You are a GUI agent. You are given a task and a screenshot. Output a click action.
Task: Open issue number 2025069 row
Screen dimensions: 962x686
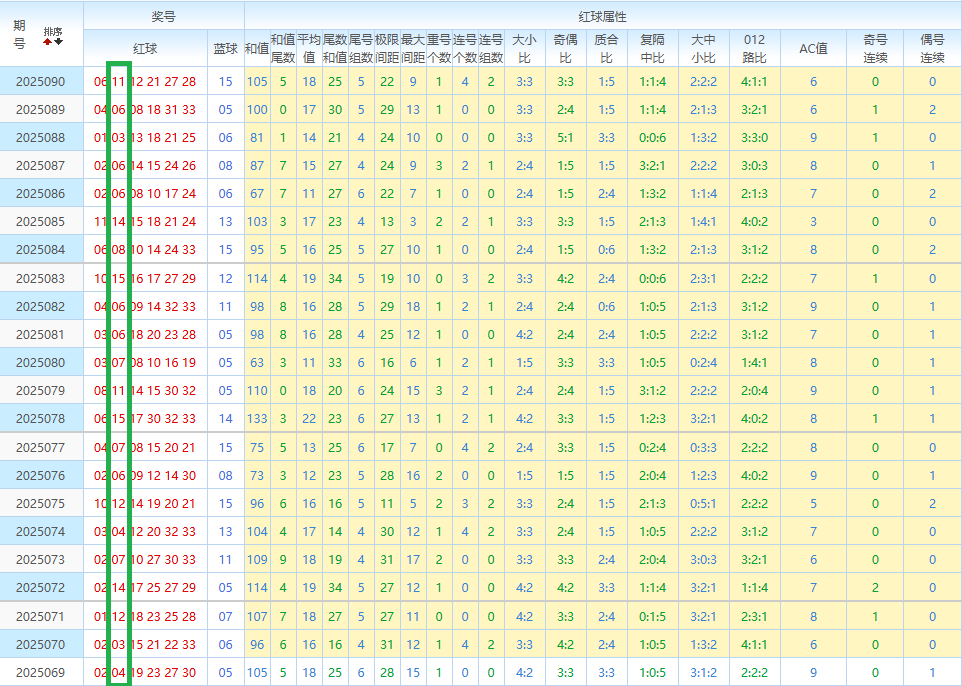[x=40, y=673]
